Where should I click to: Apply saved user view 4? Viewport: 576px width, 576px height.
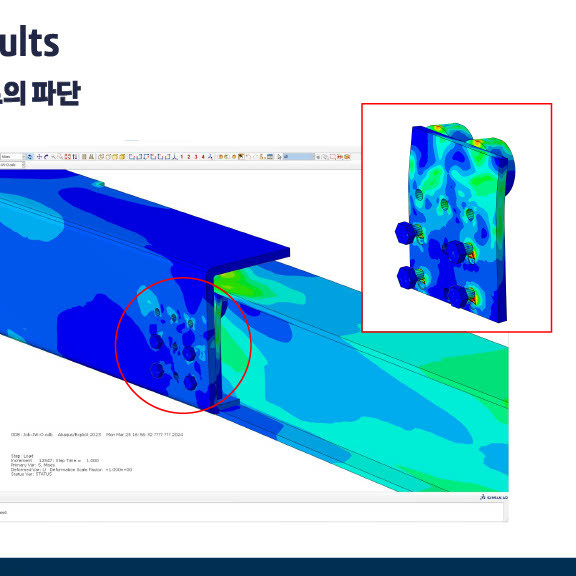[x=203, y=157]
